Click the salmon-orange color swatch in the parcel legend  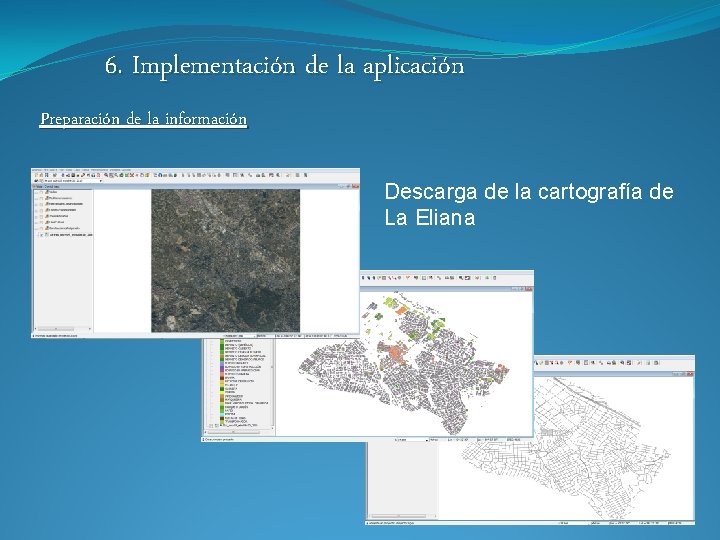click(222, 374)
